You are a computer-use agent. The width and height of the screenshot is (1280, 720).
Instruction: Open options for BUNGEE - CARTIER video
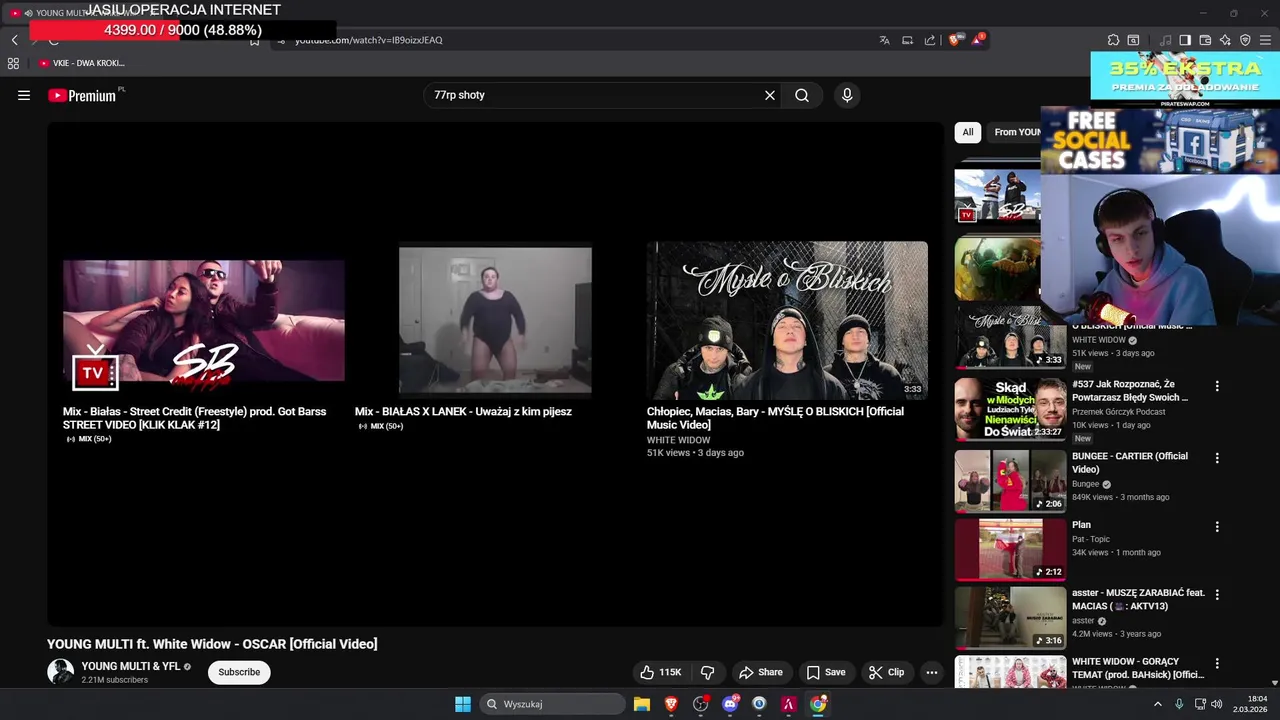pyautogui.click(x=1217, y=458)
